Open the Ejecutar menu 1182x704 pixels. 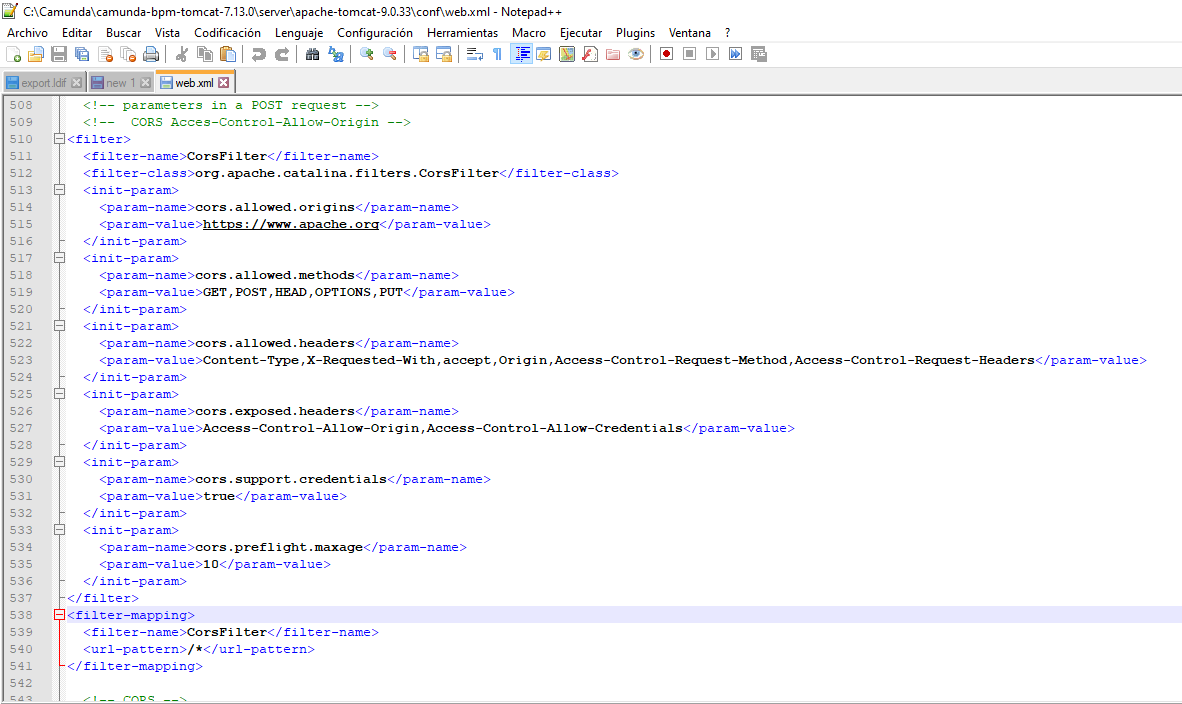click(x=580, y=33)
